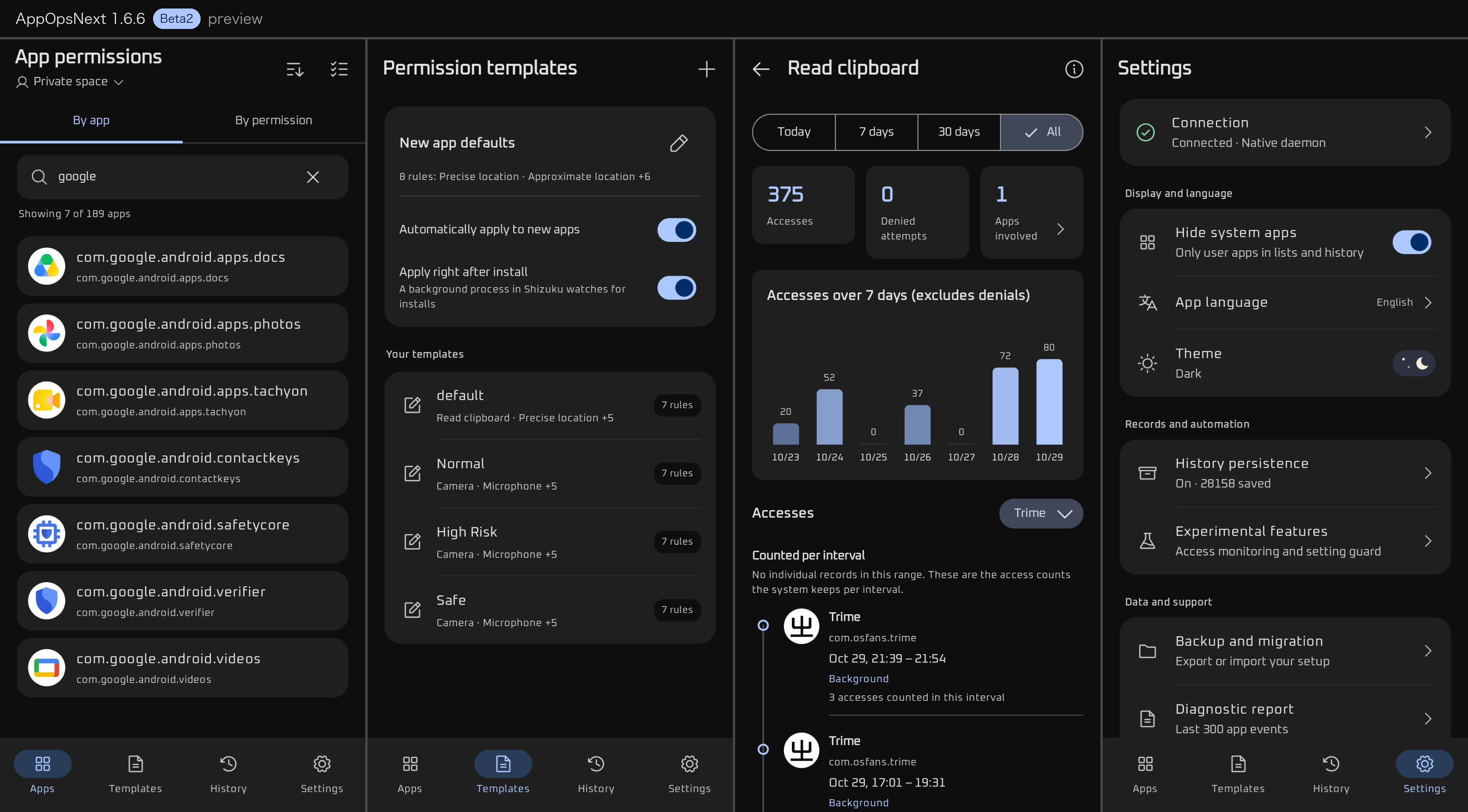The height and width of the screenshot is (812, 1468).
Task: Select the 7 days time range
Action: click(877, 132)
